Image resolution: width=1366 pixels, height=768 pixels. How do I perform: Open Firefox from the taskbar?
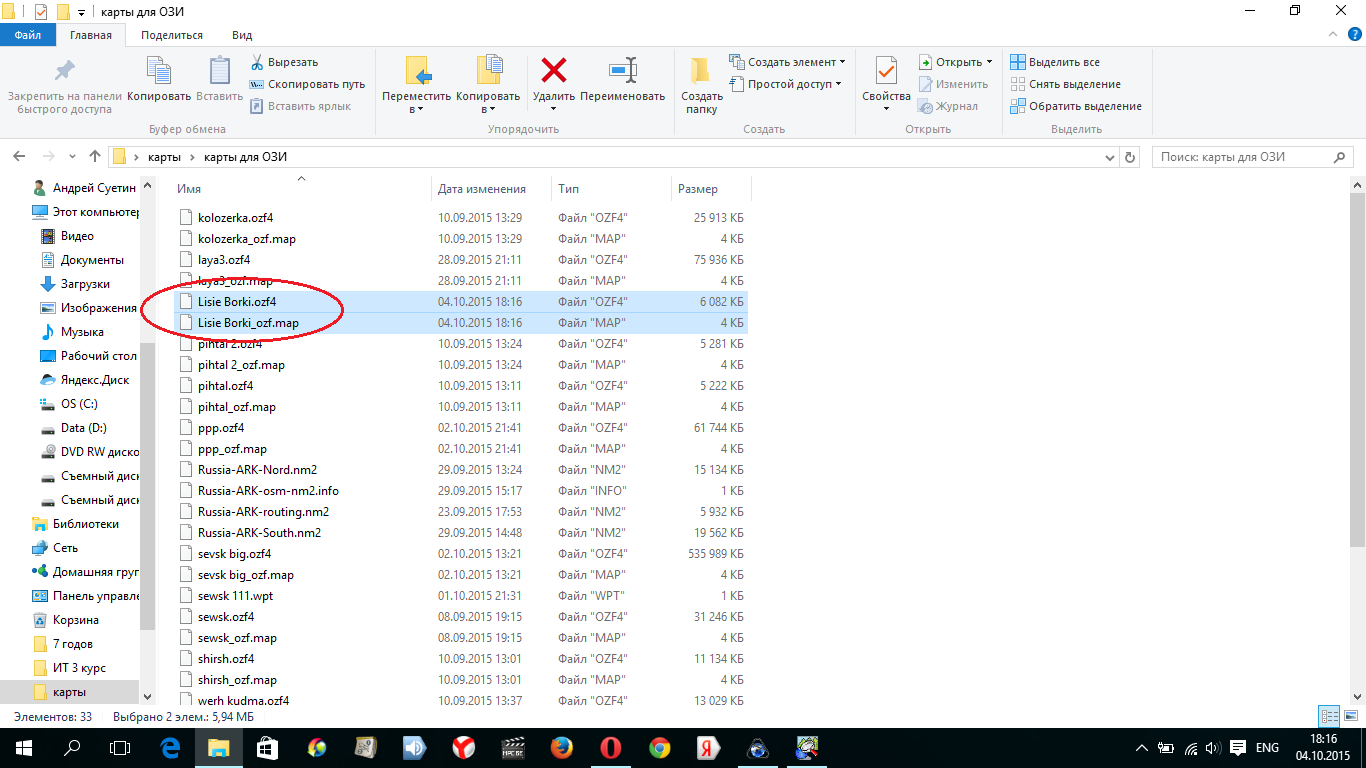(561, 747)
